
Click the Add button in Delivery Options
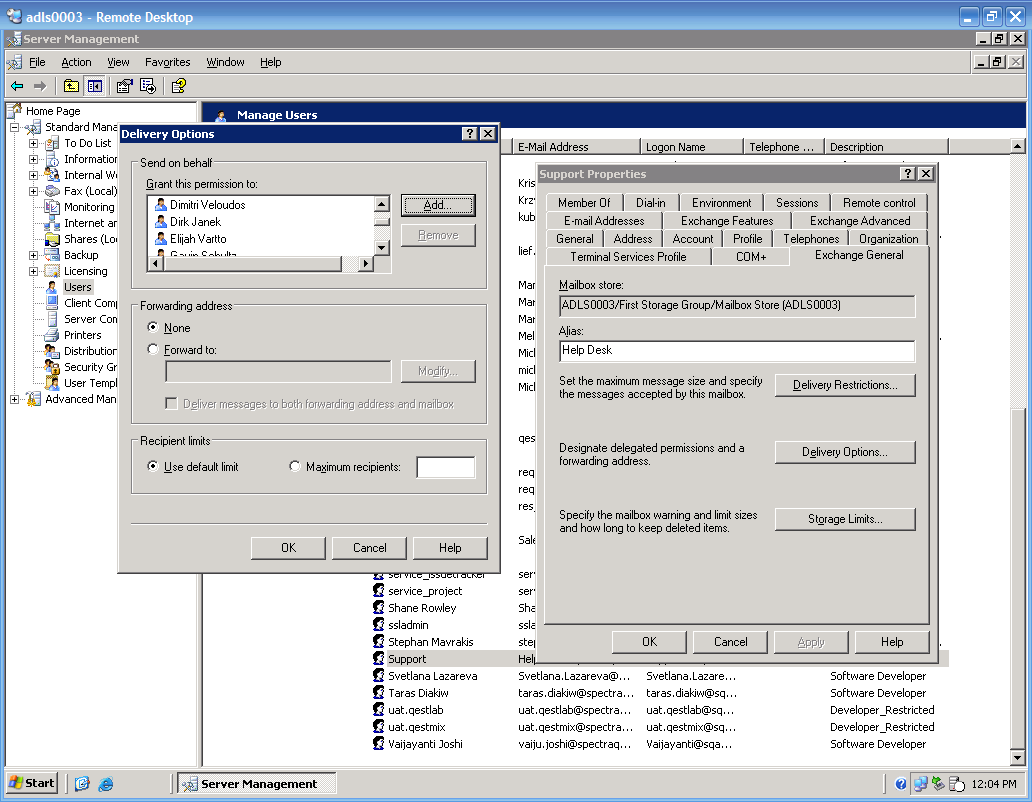pyautogui.click(x=437, y=205)
